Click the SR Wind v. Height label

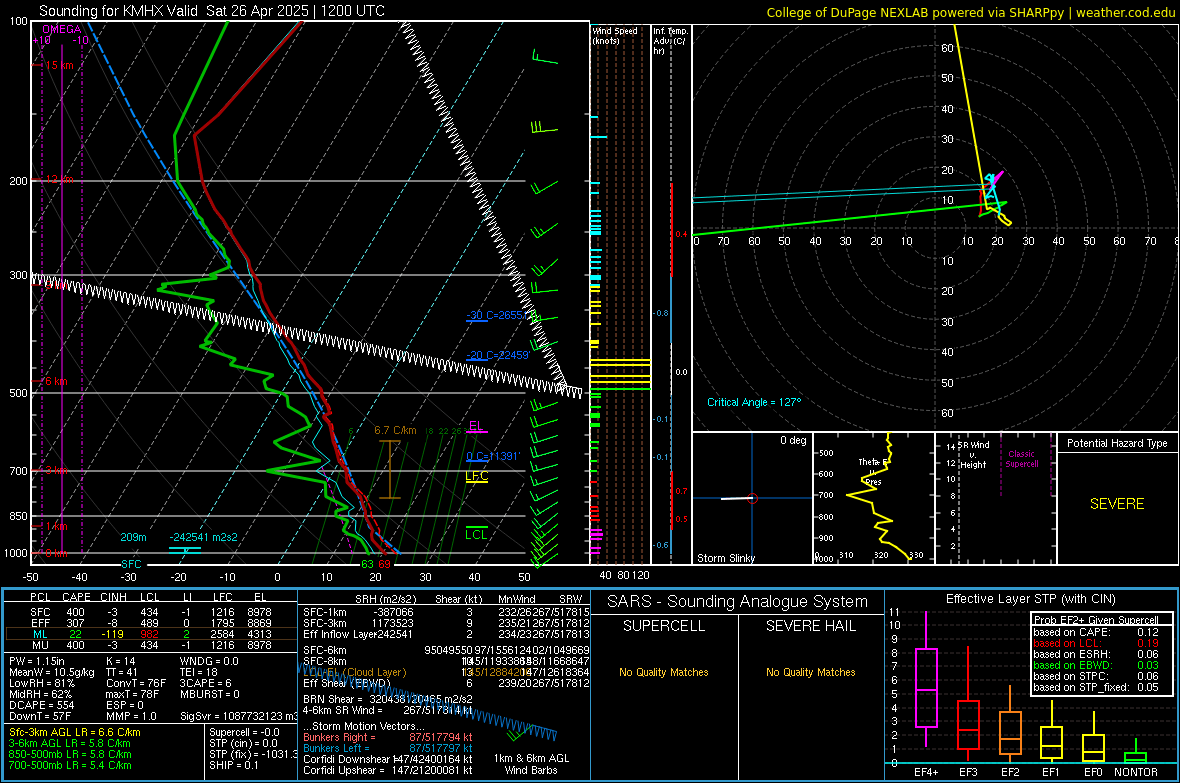tap(974, 455)
